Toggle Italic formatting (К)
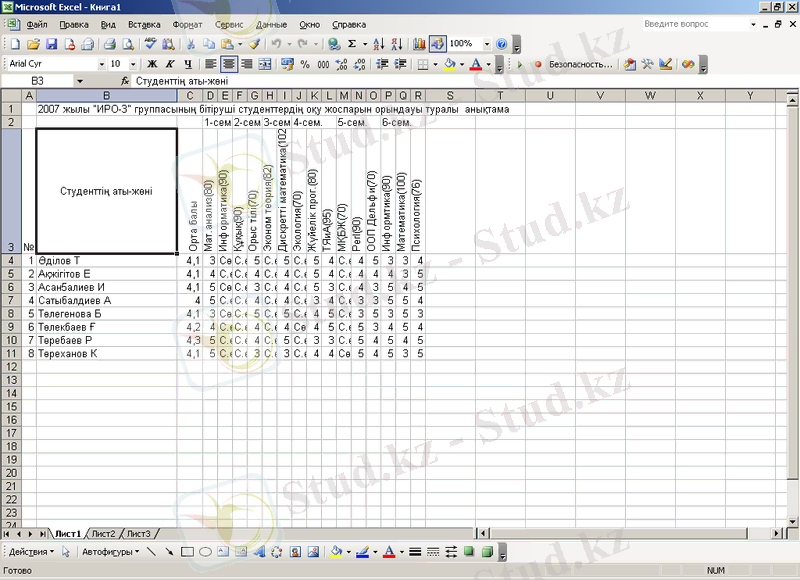This screenshot has width=800, height=580. (170, 64)
